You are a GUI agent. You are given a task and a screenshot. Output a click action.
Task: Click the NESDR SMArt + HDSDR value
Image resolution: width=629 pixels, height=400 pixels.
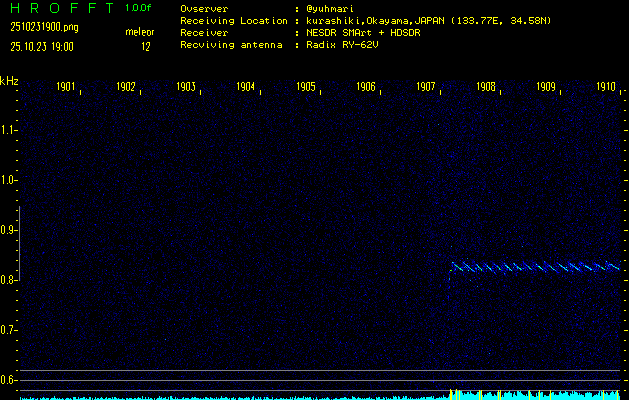point(363,33)
